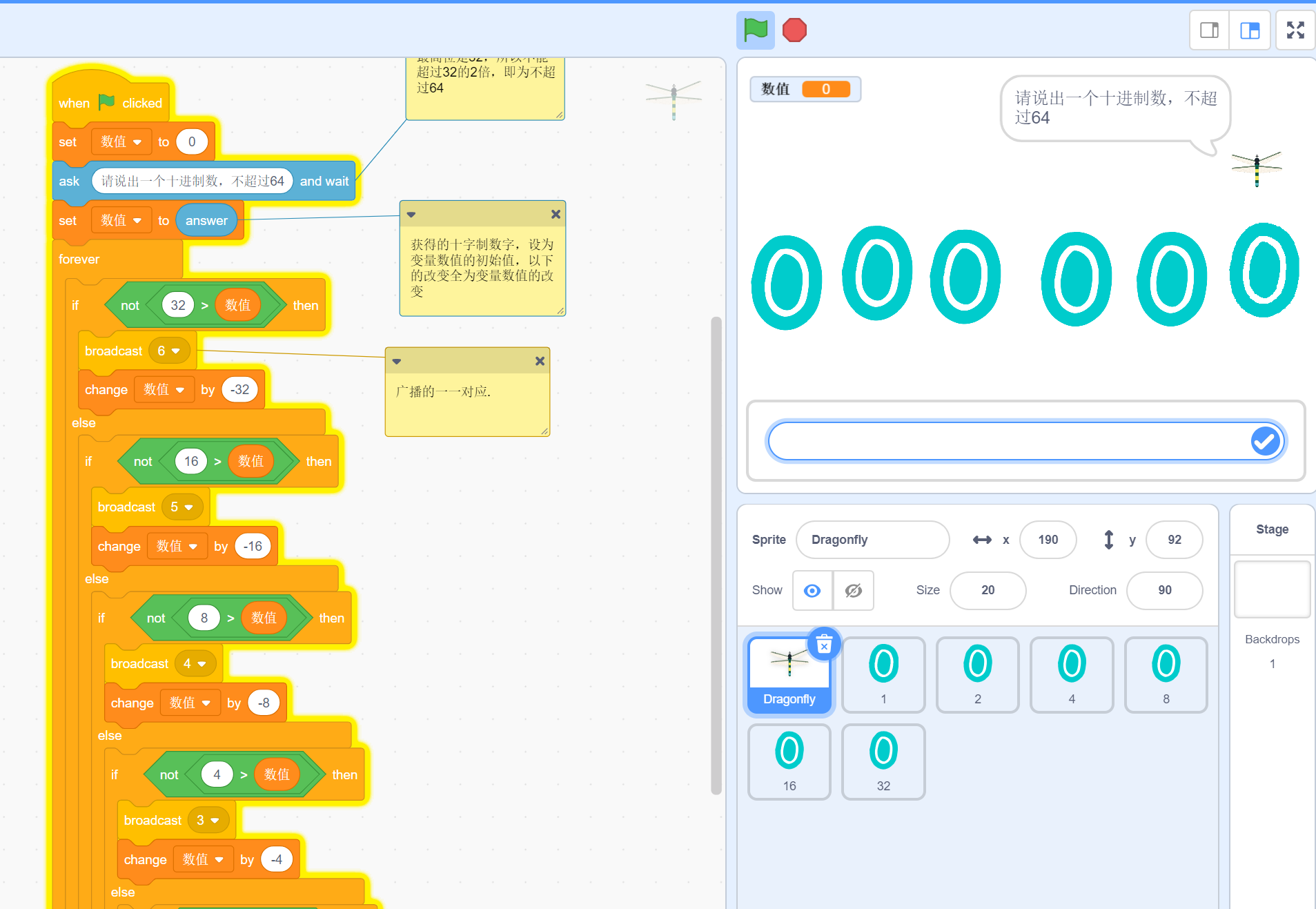Click the 16 value in comparison block
The height and width of the screenshot is (909, 1316).
(191, 461)
